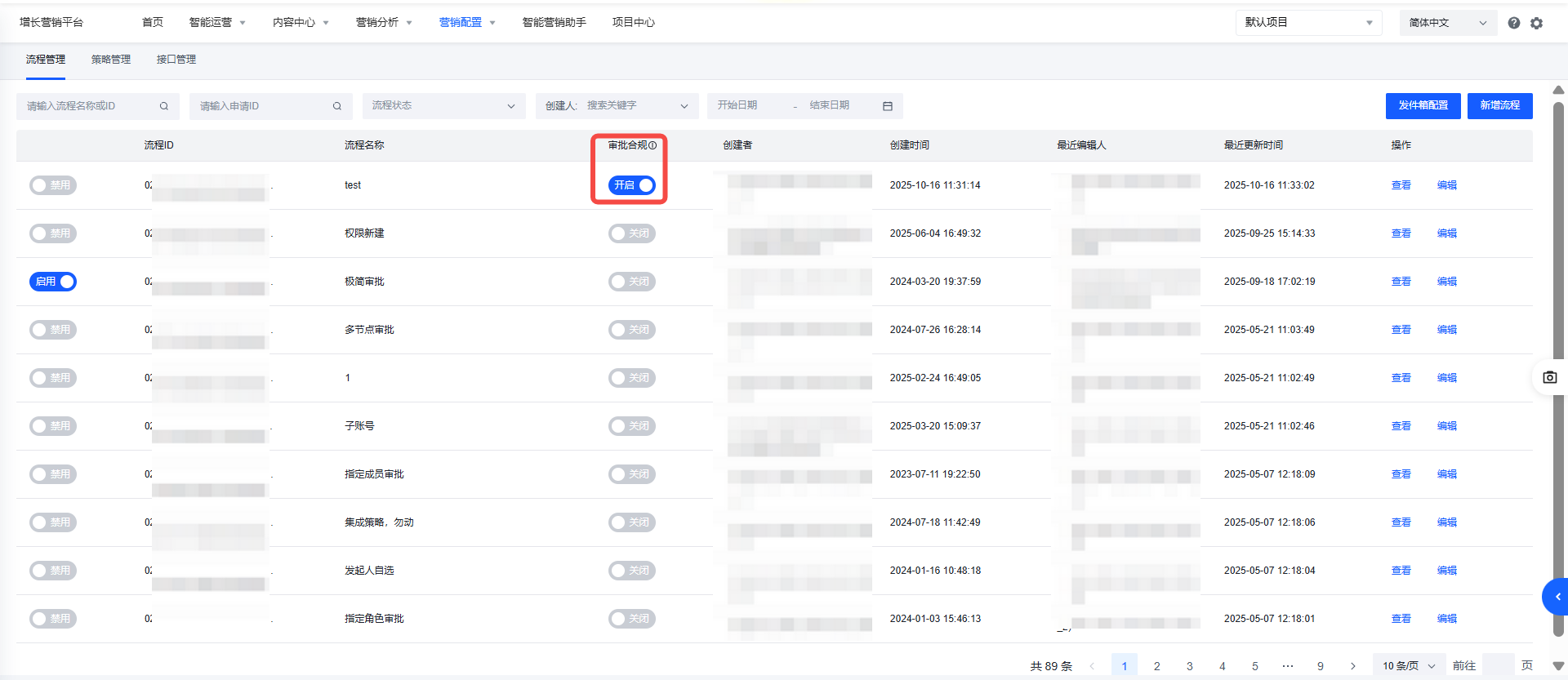
Task: Go to 首页 in top navigation
Action: [x=153, y=23]
